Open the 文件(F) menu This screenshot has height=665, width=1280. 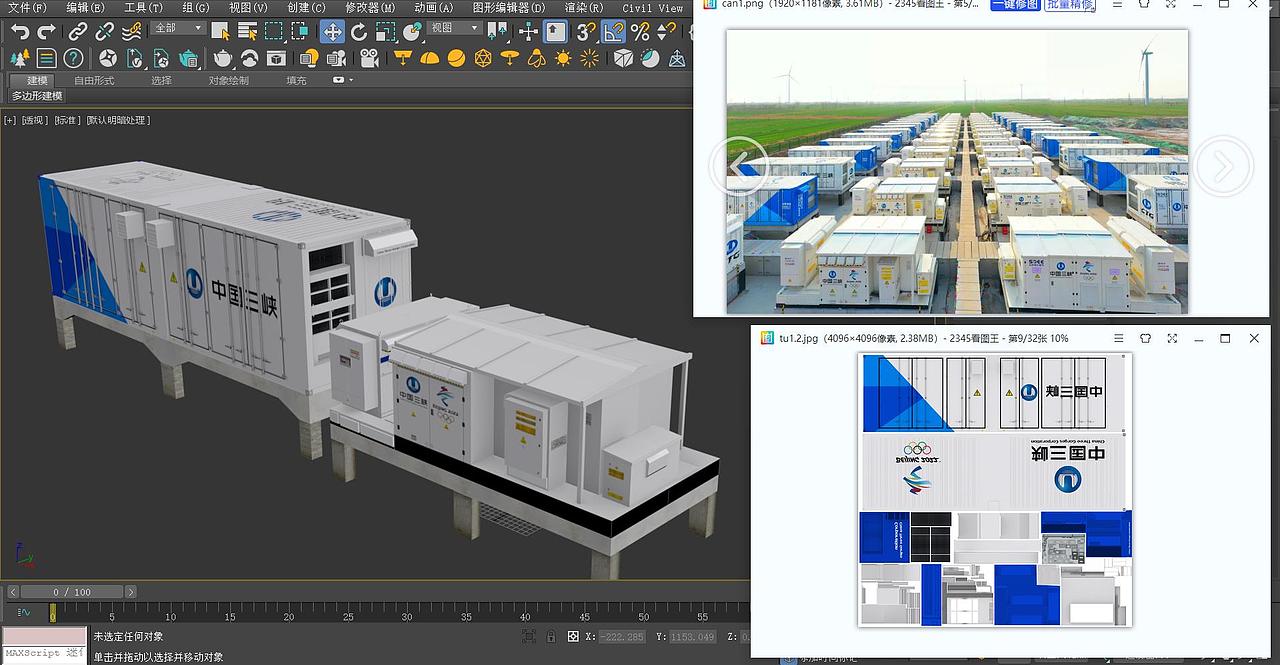(27, 8)
